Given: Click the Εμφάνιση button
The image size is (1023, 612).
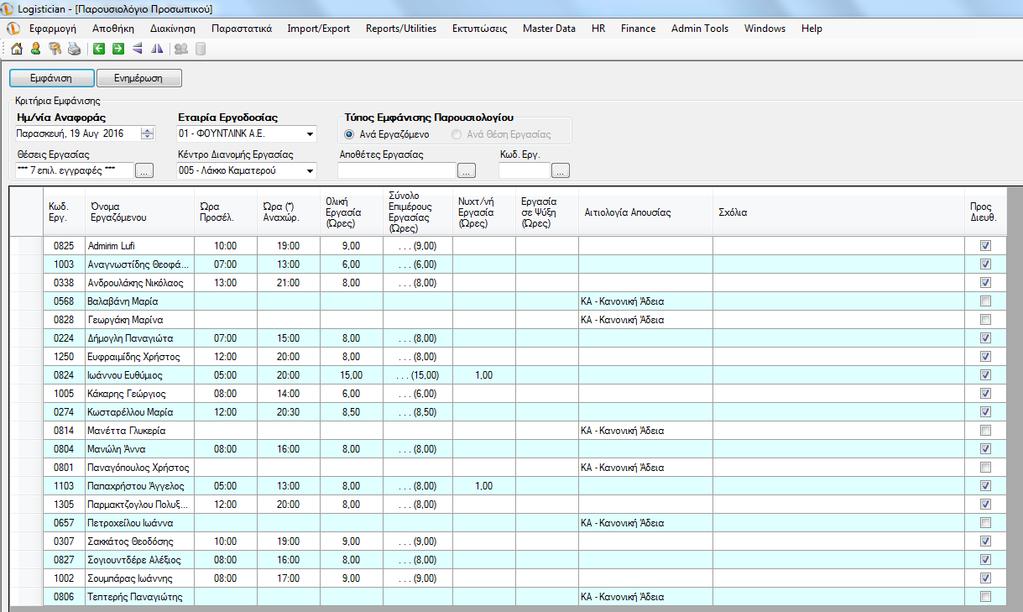Looking at the screenshot, I should [x=51, y=78].
